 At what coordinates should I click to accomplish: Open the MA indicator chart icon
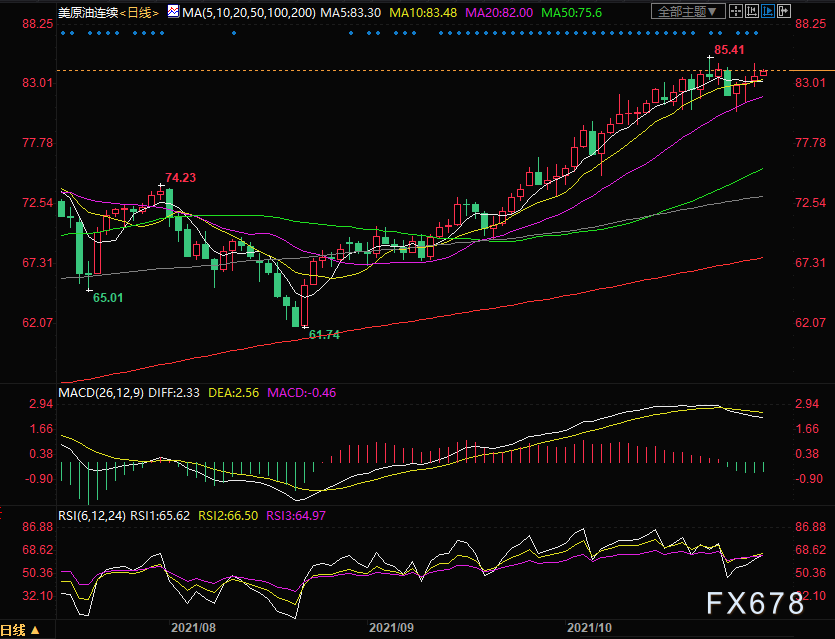173,12
